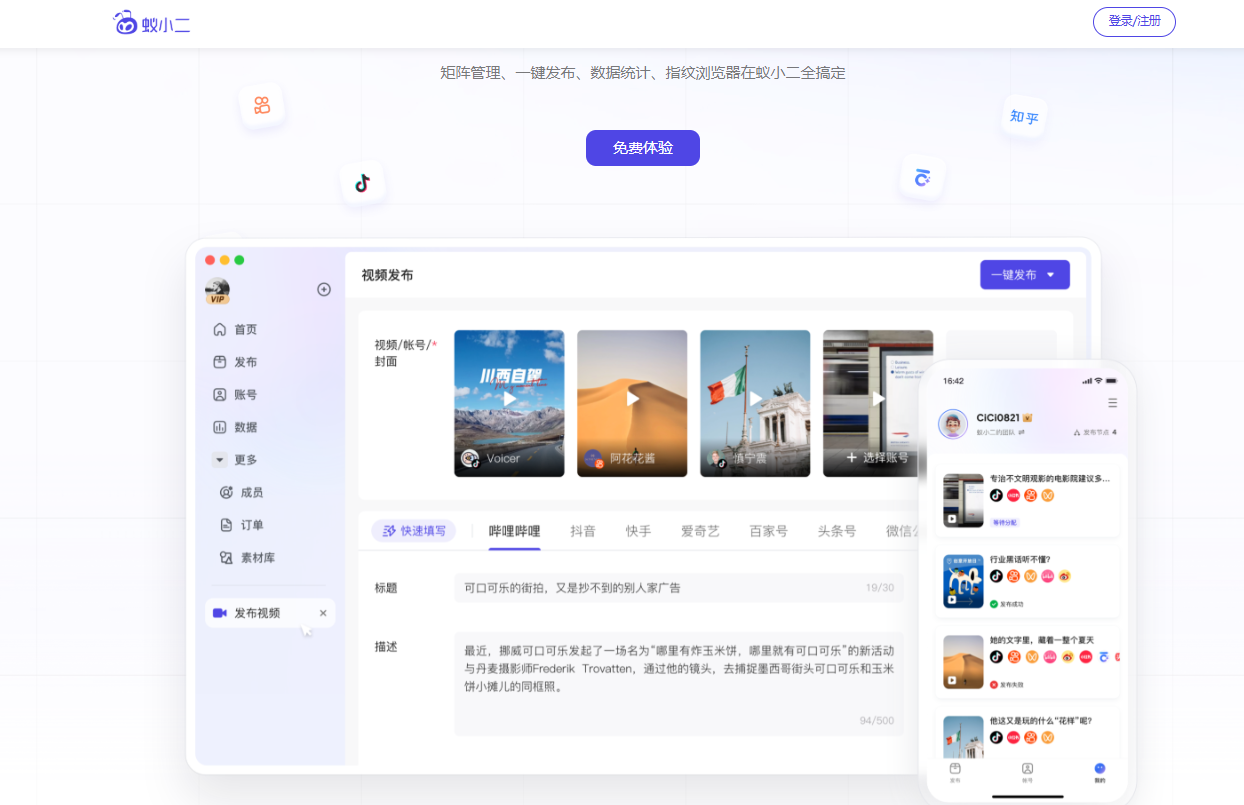This screenshot has height=805, width=1244.
Task: Collapse the 更多 sidebar section
Action: pyautogui.click(x=219, y=460)
